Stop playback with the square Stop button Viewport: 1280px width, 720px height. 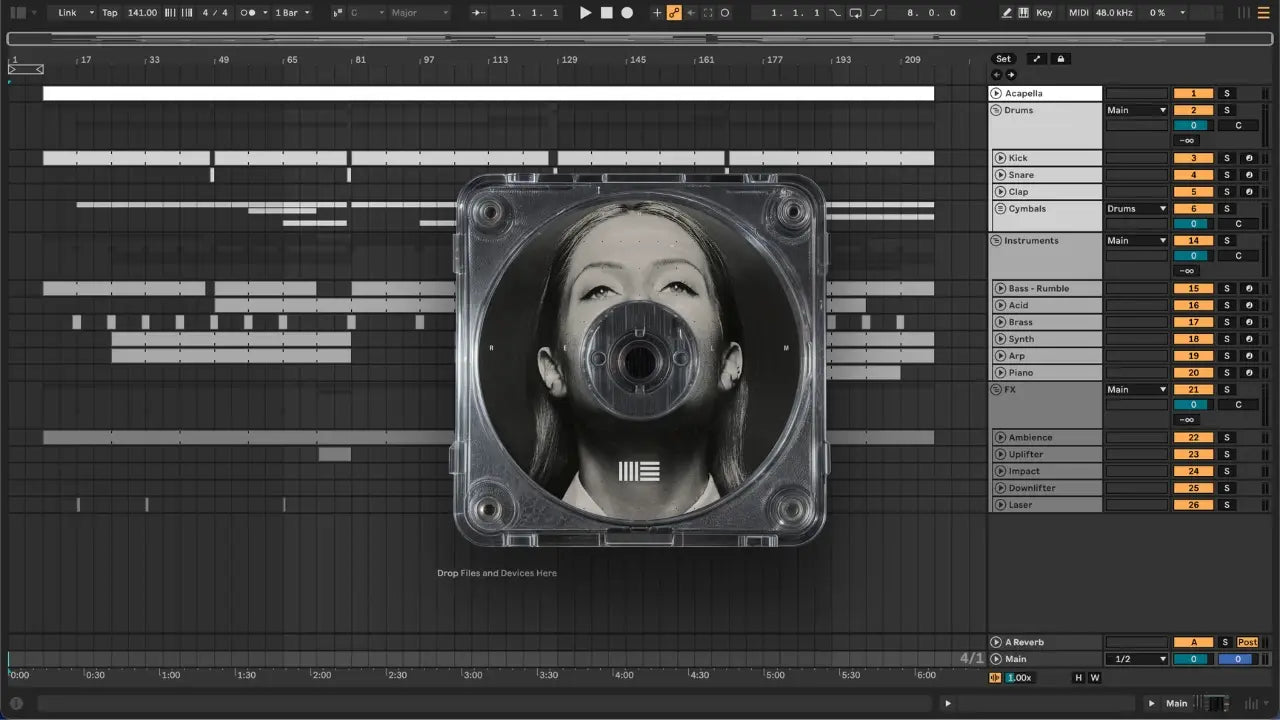606,13
